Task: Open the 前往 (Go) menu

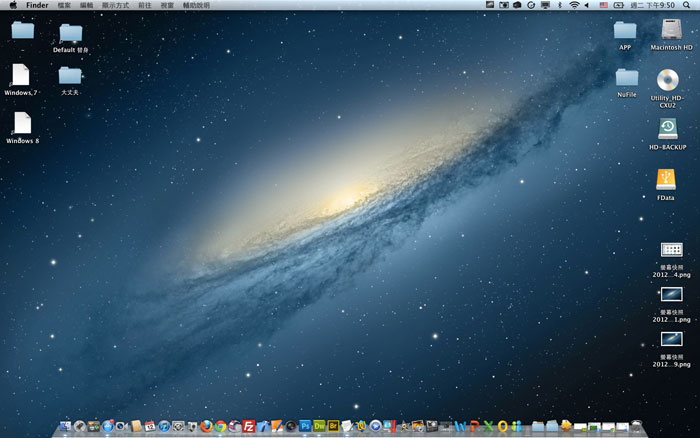Action: pyautogui.click(x=145, y=5)
